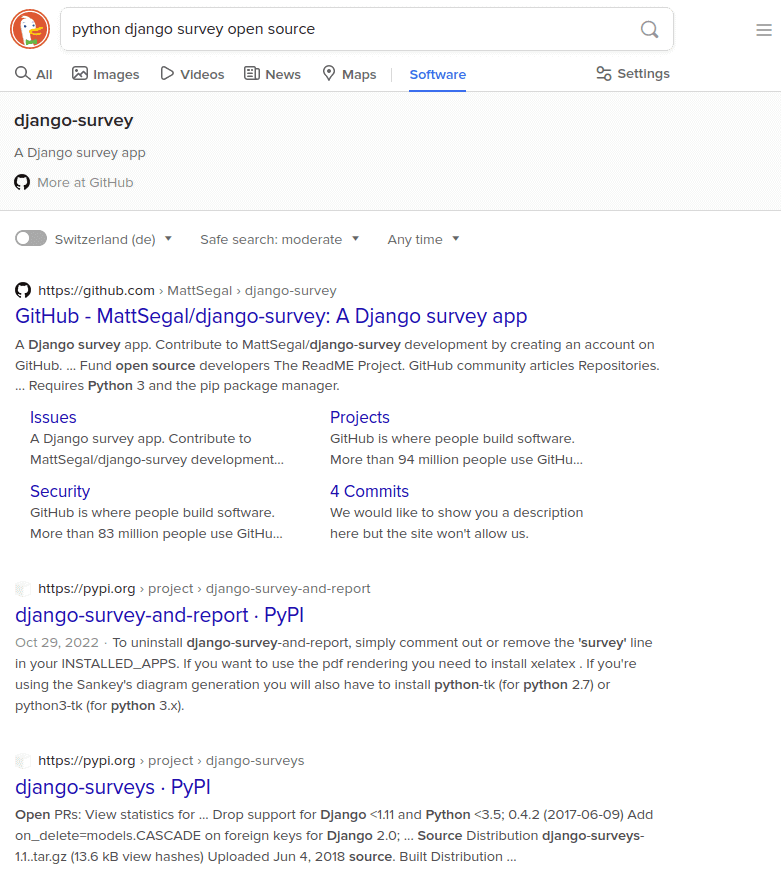The image size is (781, 870).
Task: Open the hamburger menu icon
Action: click(764, 30)
